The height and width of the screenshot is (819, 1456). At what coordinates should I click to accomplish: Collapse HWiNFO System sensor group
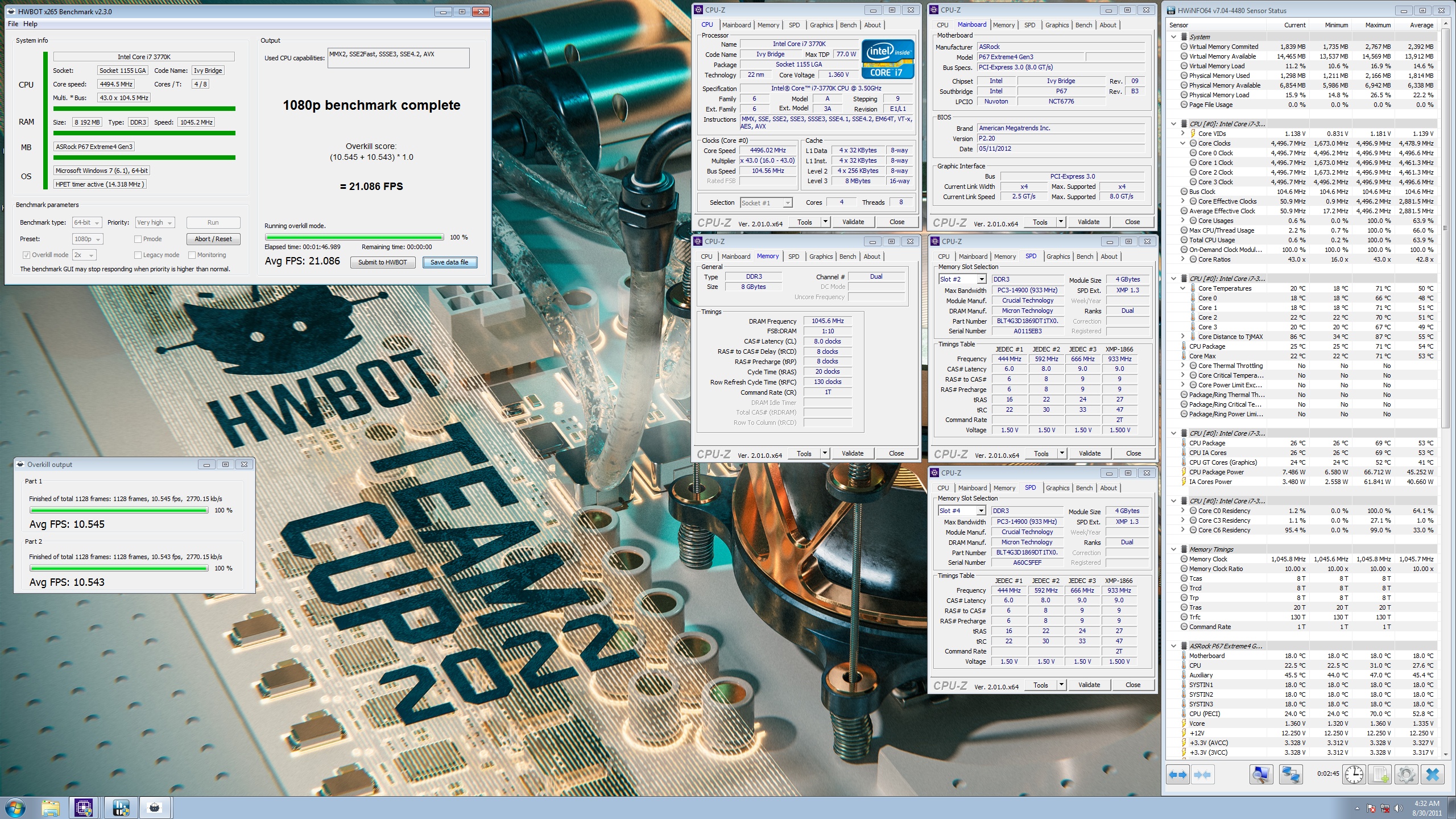[1173, 36]
